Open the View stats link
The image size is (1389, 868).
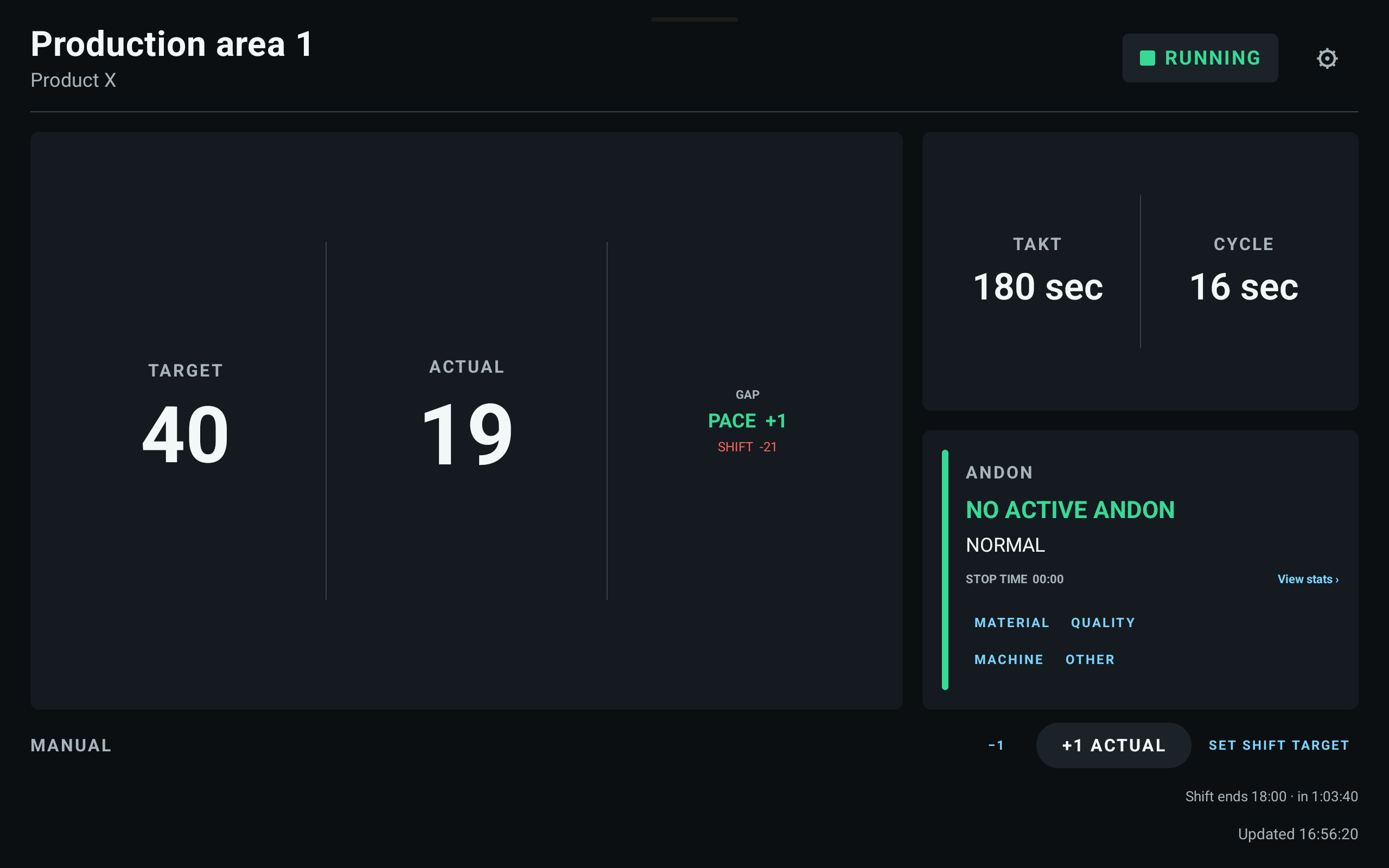pyautogui.click(x=1308, y=579)
